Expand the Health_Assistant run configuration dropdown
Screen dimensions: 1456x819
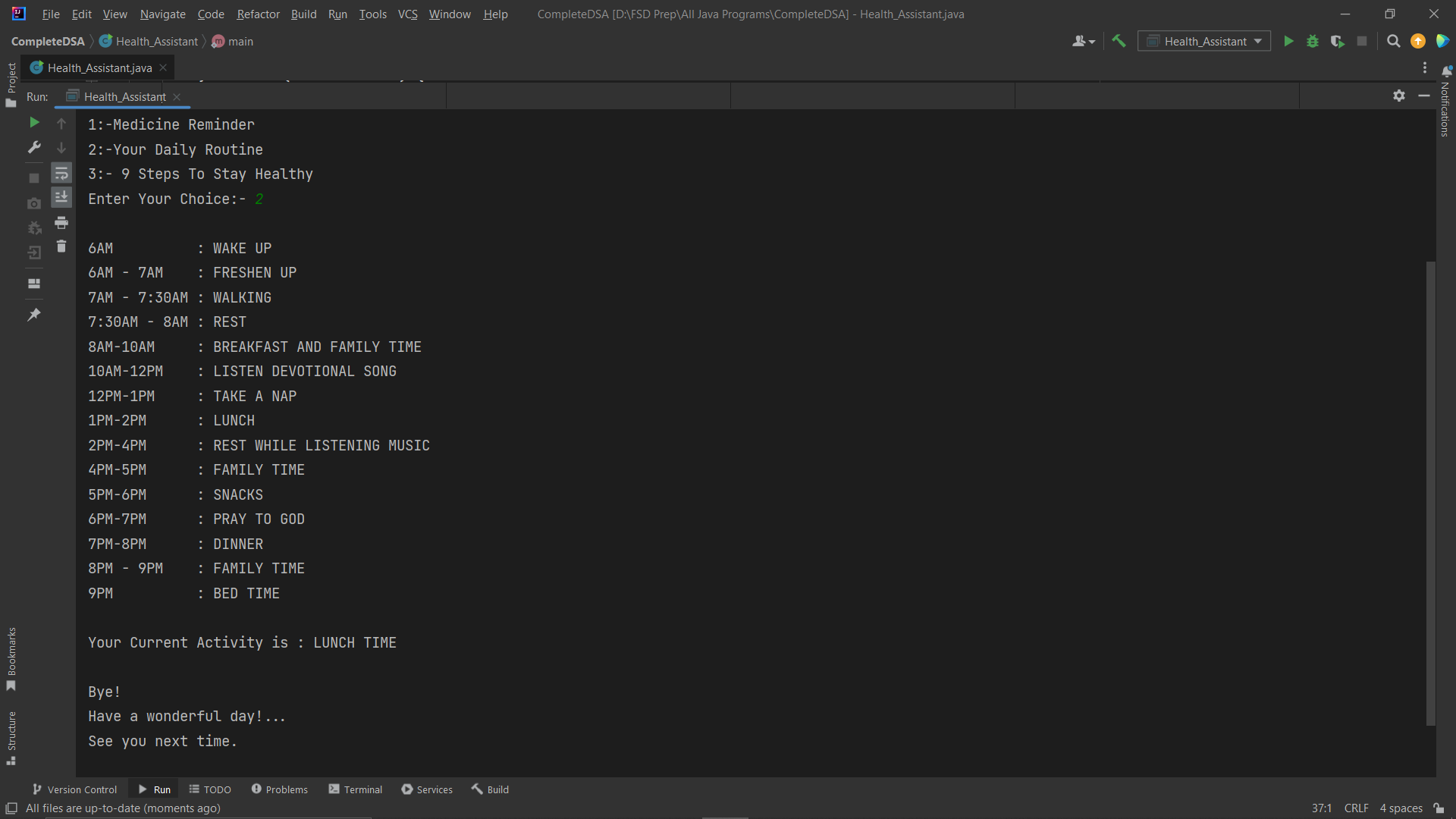tap(1258, 41)
